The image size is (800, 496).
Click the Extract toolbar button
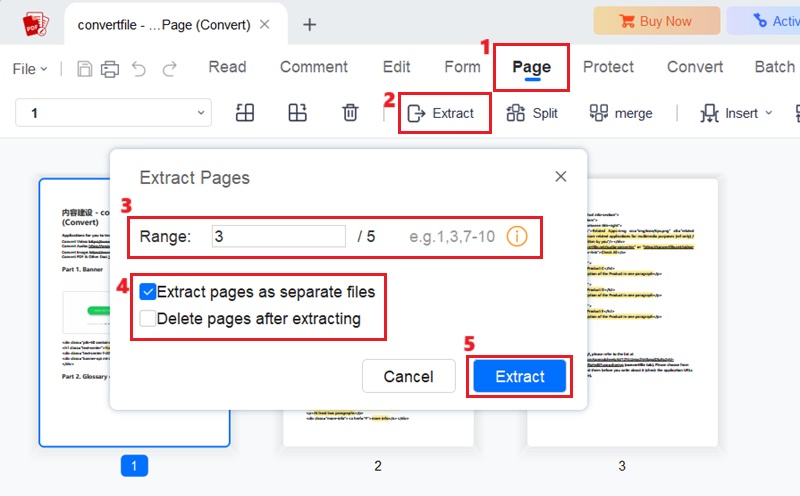[441, 113]
